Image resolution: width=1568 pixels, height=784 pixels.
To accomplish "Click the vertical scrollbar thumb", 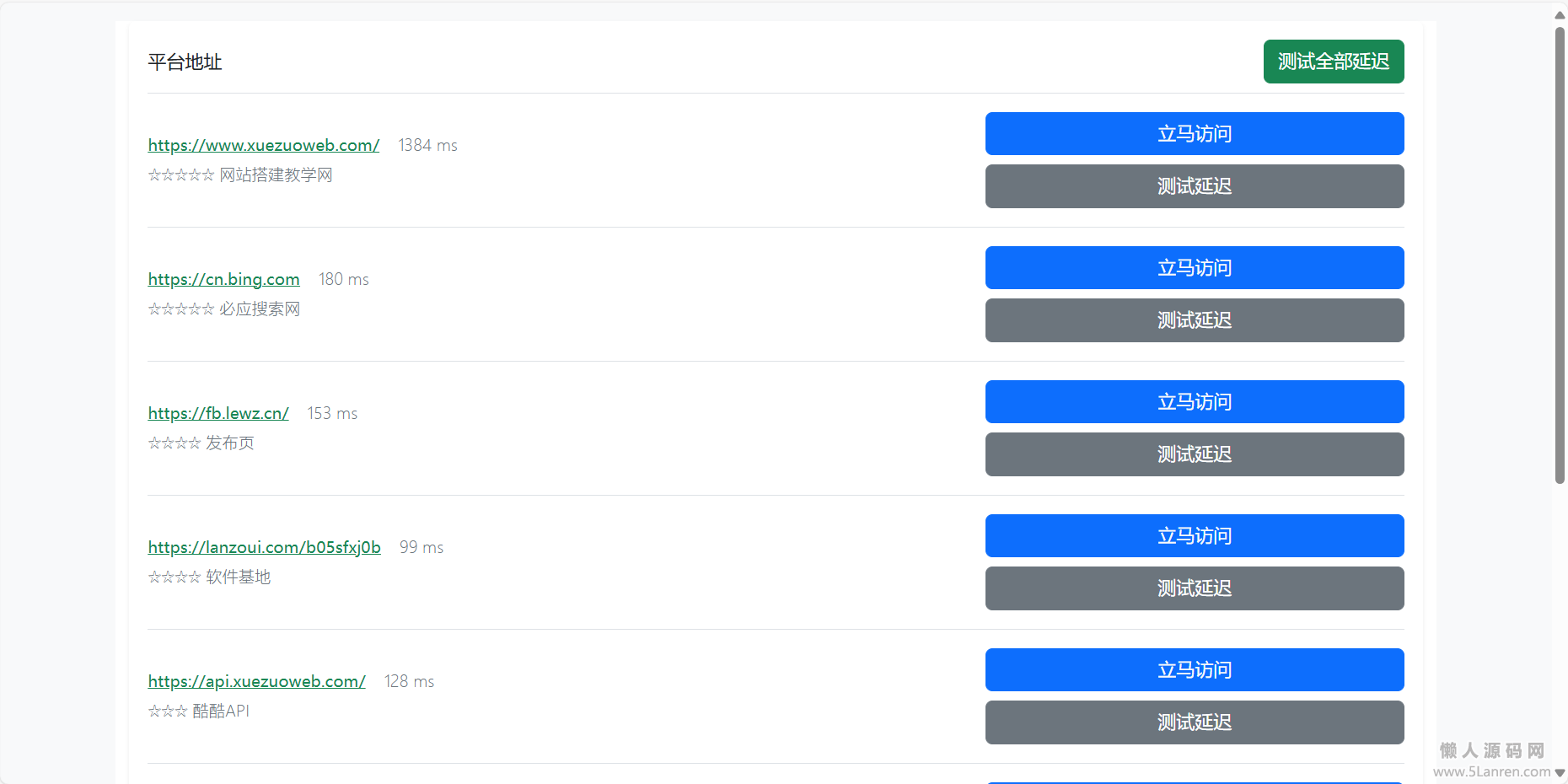I will 1560,253.
